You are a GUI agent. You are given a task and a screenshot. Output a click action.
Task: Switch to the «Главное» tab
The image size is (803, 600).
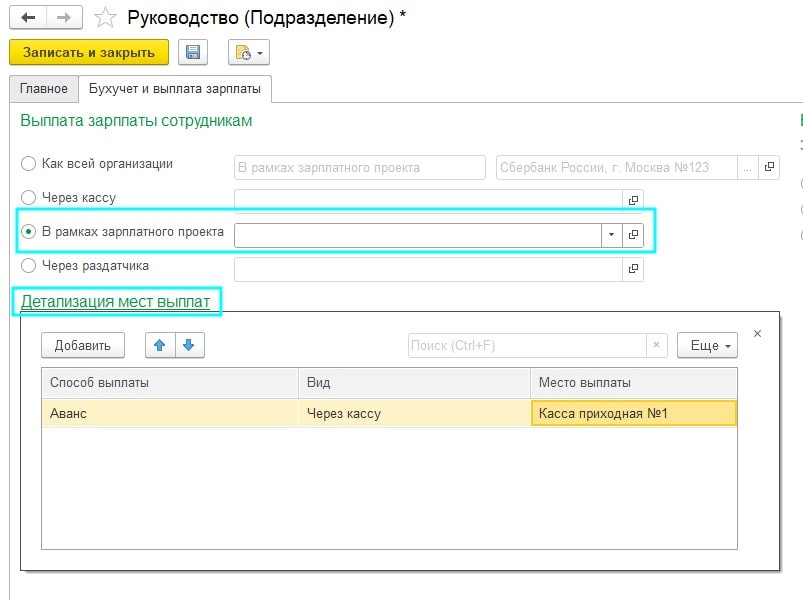(x=43, y=89)
